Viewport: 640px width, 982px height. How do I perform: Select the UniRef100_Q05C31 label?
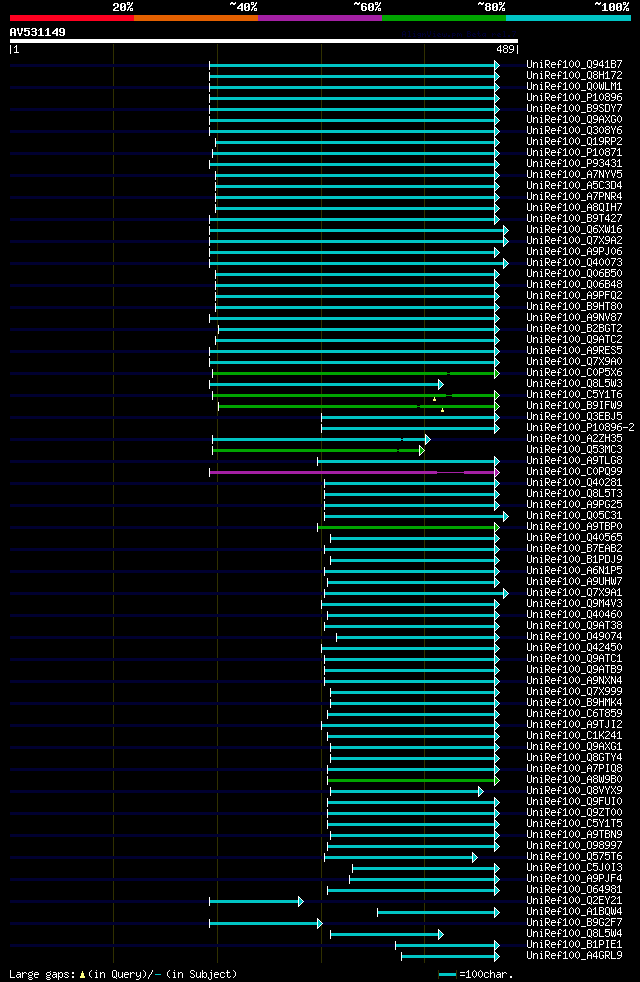(x=574, y=515)
